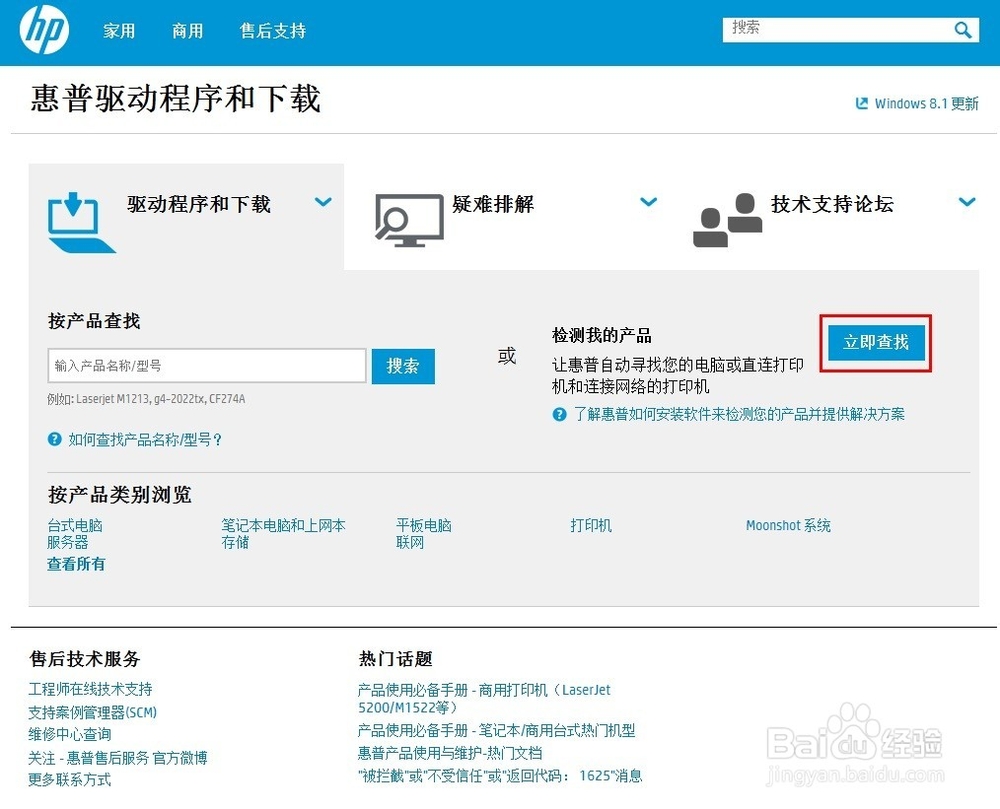1000x809 pixels.
Task: Select the 驱动程序和下载 tab
Action: click(186, 217)
